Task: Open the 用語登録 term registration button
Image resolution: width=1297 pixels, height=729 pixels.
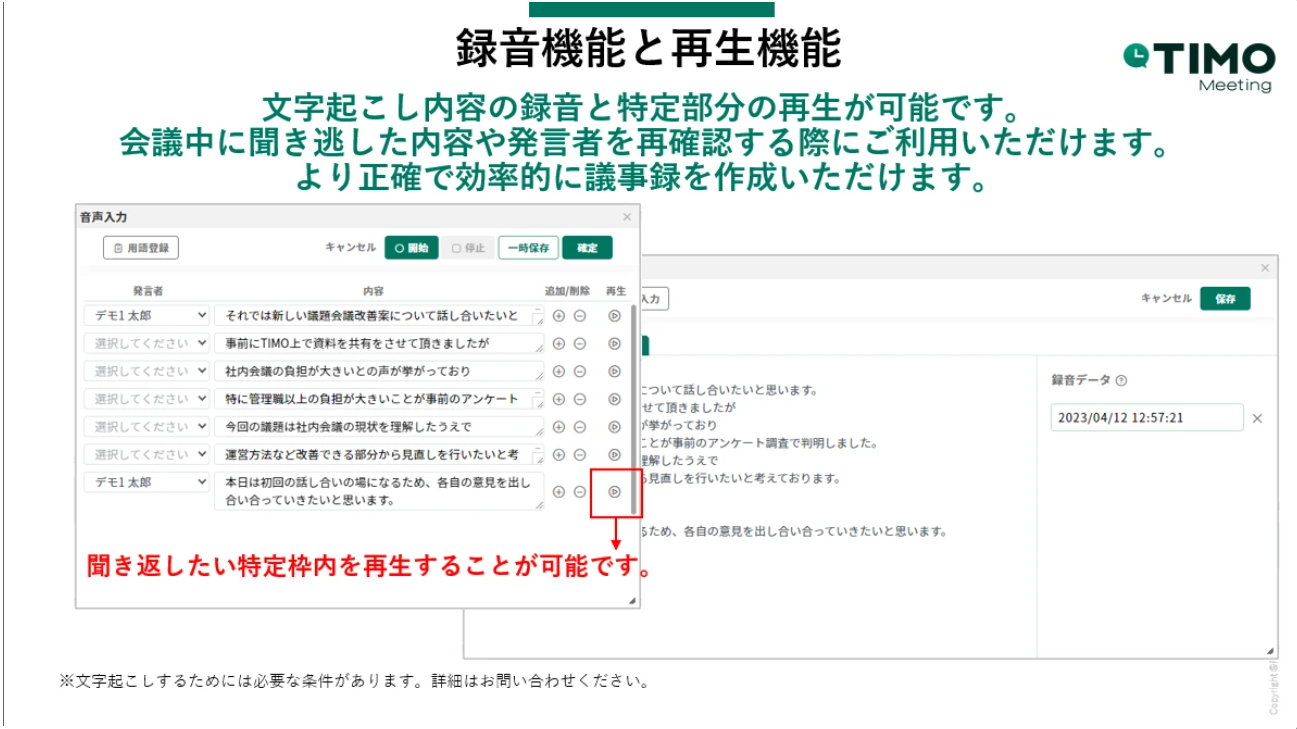Action: tap(141, 248)
